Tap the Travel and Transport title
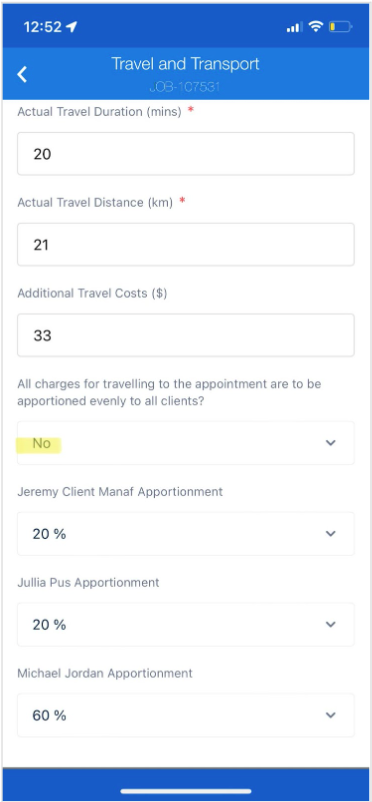Image resolution: width=372 pixels, height=802 pixels. pyautogui.click(x=185, y=64)
